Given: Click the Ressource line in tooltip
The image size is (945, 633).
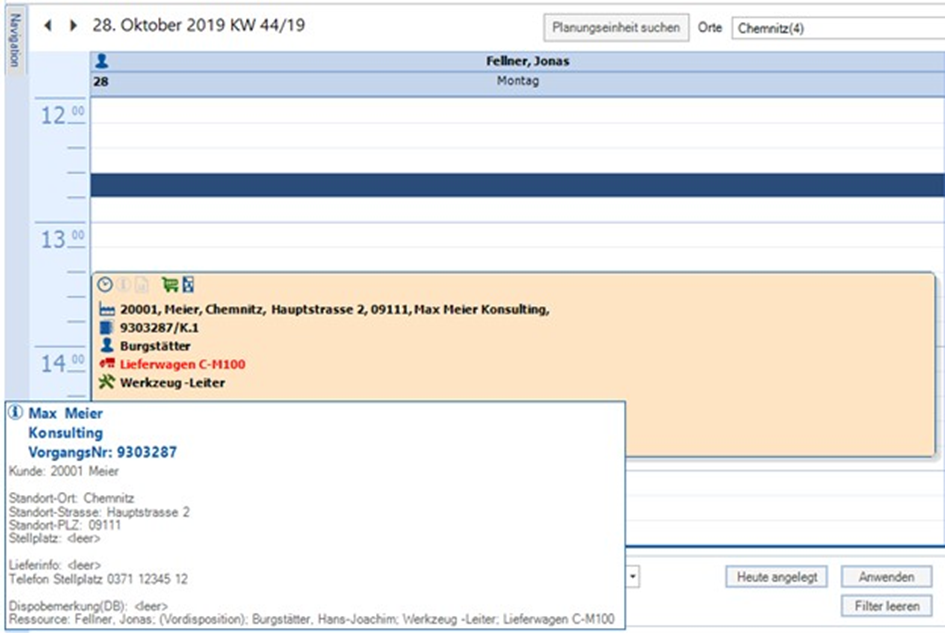Looking at the screenshot, I should coord(312,619).
